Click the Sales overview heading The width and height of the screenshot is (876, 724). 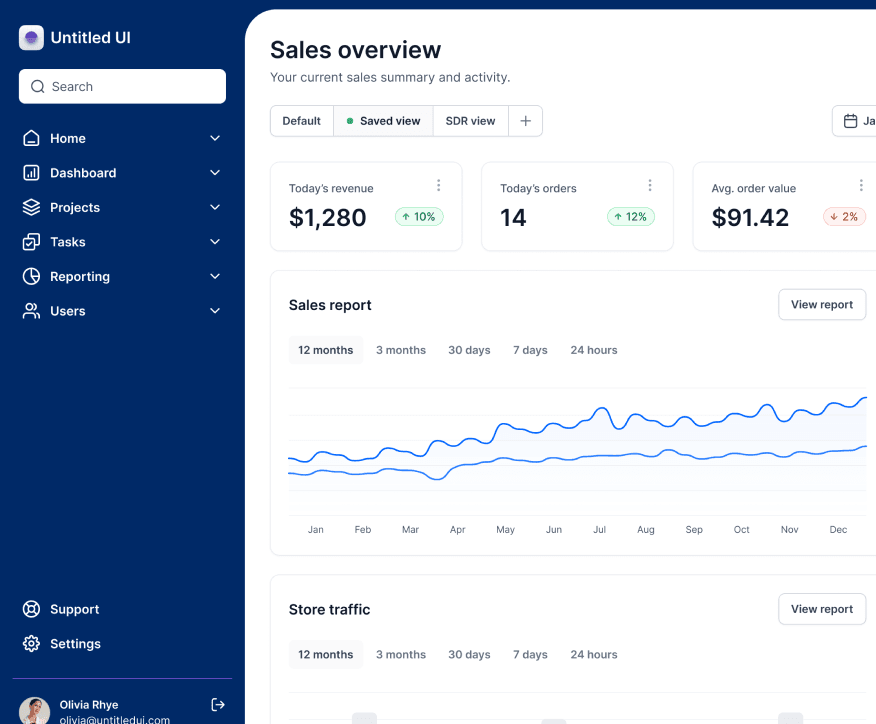[355, 50]
